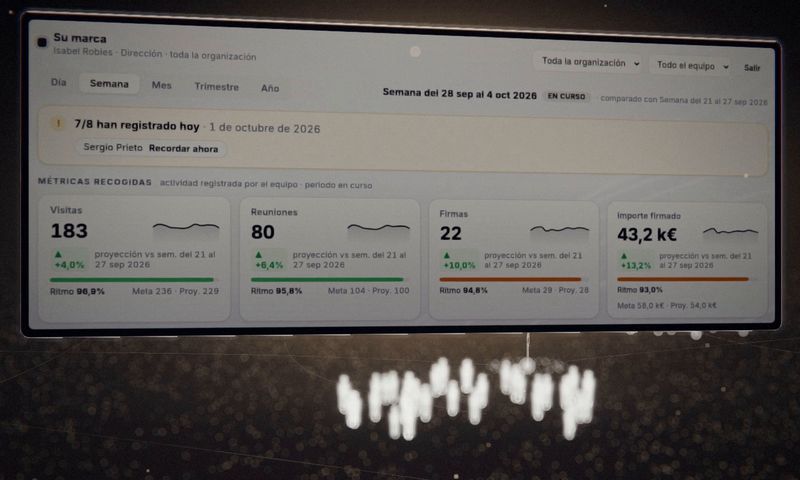Image resolution: width=800 pixels, height=480 pixels.
Task: Click the warning icon in the registration banner
Action: [58, 123]
